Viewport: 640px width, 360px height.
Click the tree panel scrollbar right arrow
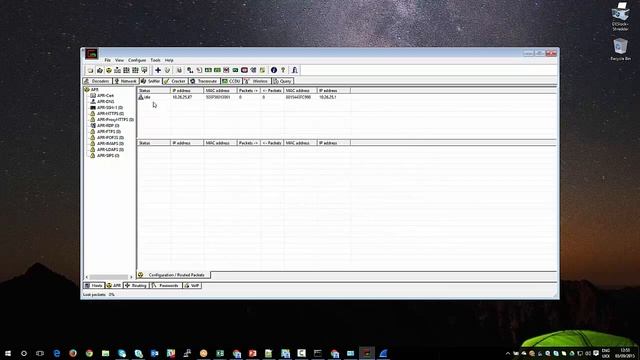click(x=131, y=277)
